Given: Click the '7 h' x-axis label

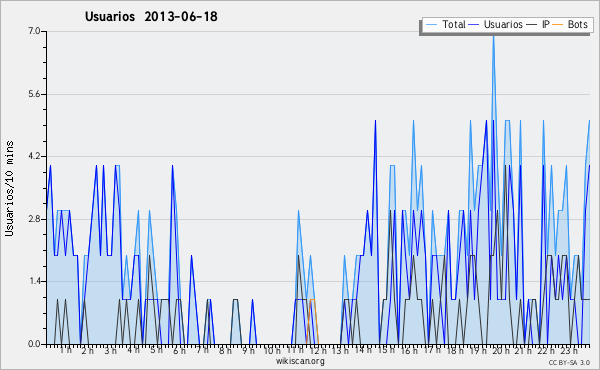Looking at the screenshot, I should point(202,350).
